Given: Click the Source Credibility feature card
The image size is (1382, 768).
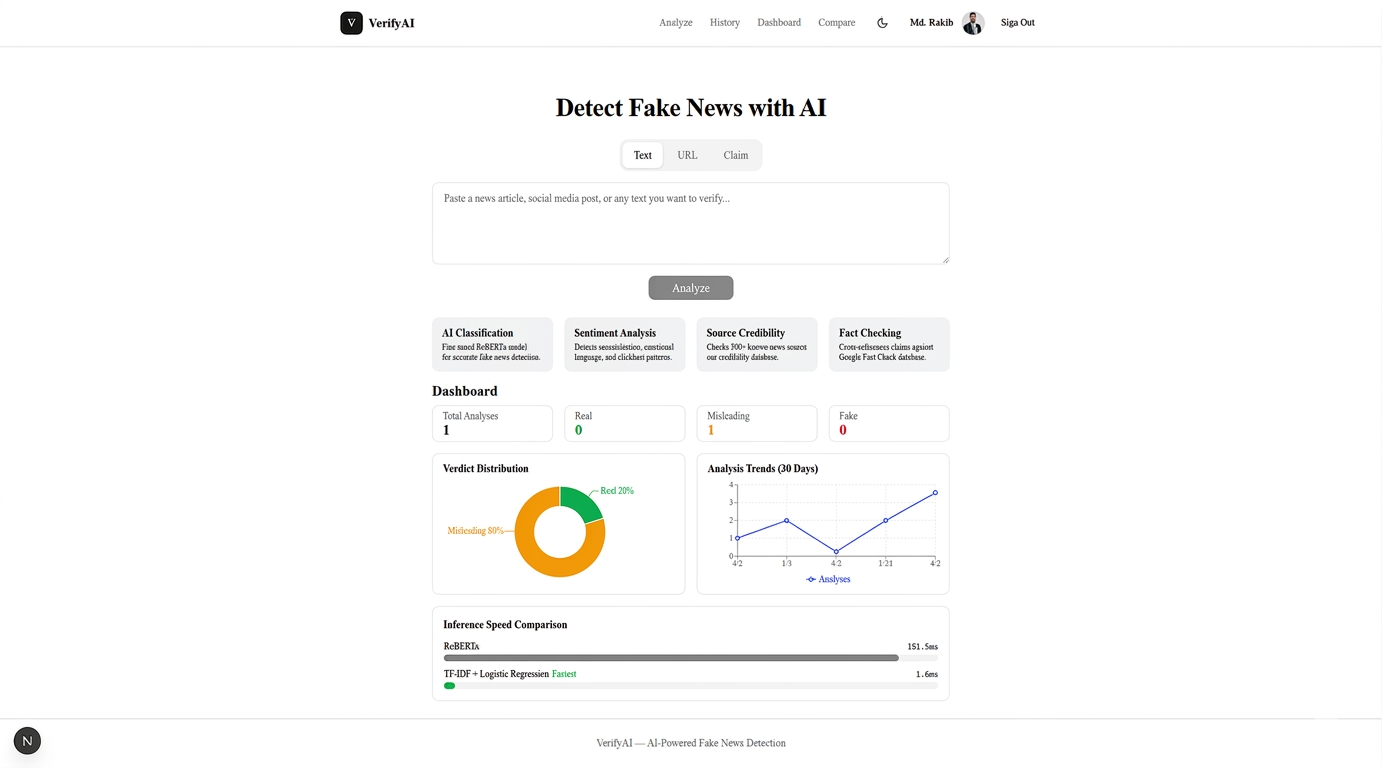Looking at the screenshot, I should (x=756, y=344).
